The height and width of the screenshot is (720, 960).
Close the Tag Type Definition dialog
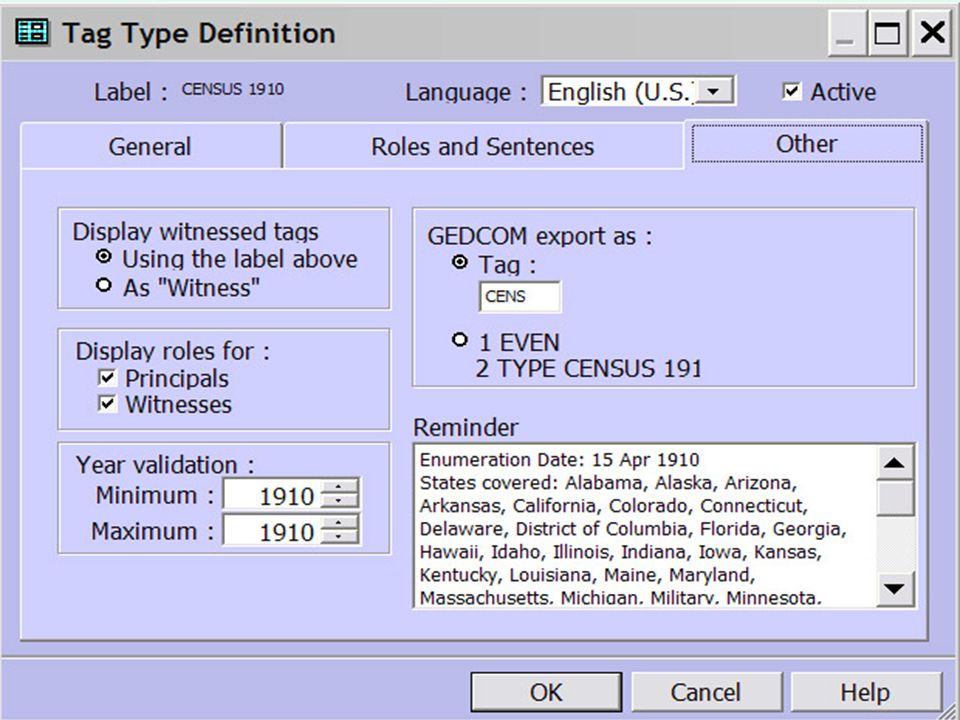pyautogui.click(x=932, y=32)
